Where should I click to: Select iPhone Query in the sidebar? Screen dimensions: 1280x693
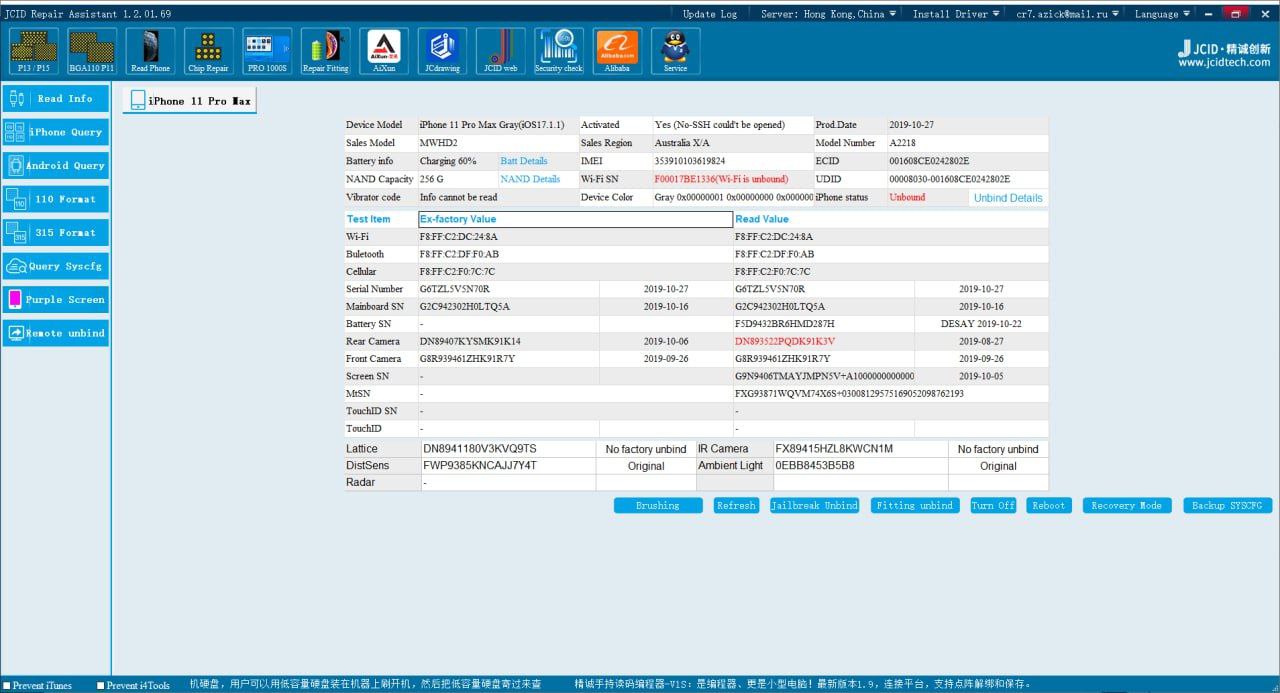[x=56, y=132]
